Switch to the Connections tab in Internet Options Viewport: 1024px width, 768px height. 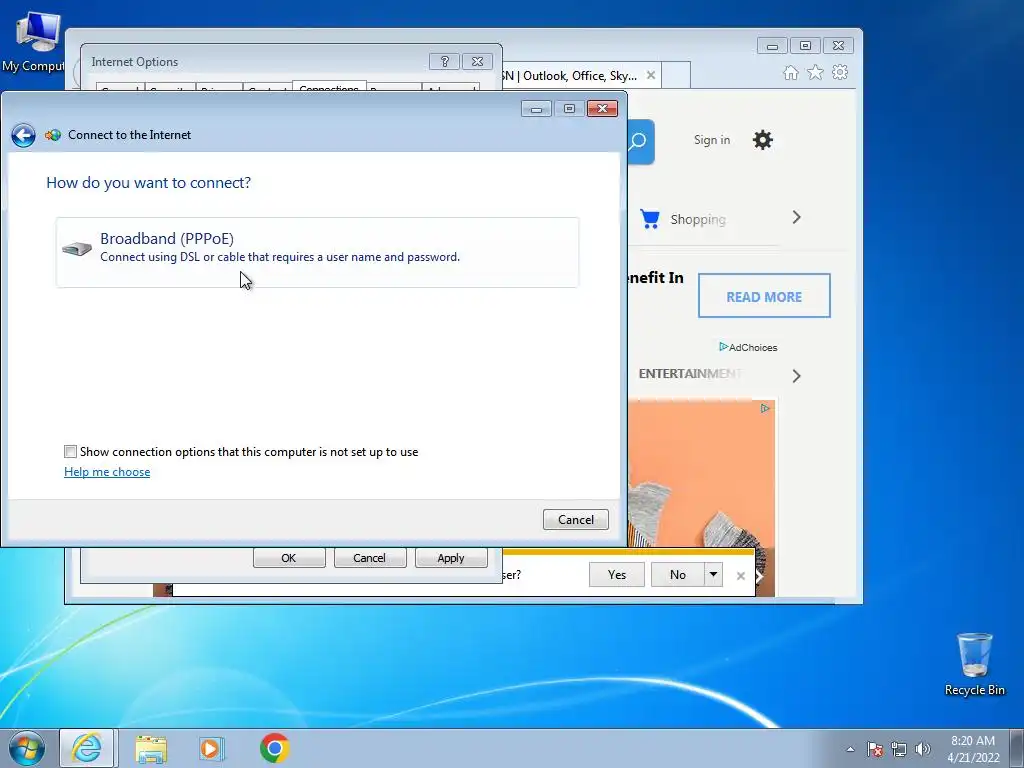[x=329, y=88]
